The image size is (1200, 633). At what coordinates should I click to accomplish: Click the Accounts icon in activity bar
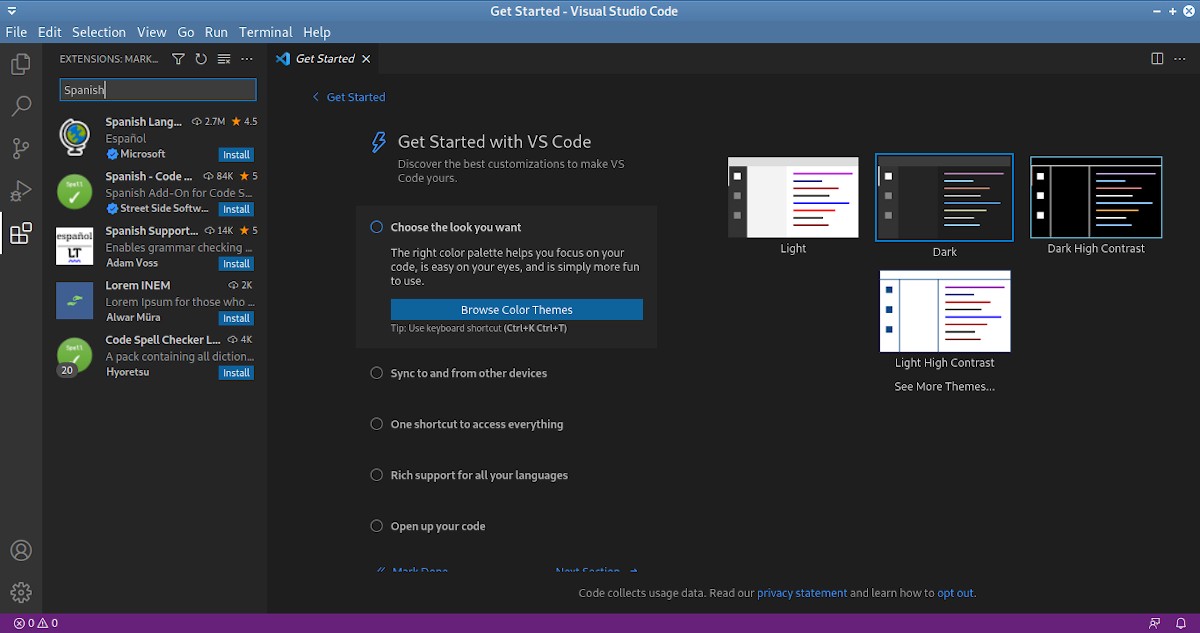(x=20, y=551)
